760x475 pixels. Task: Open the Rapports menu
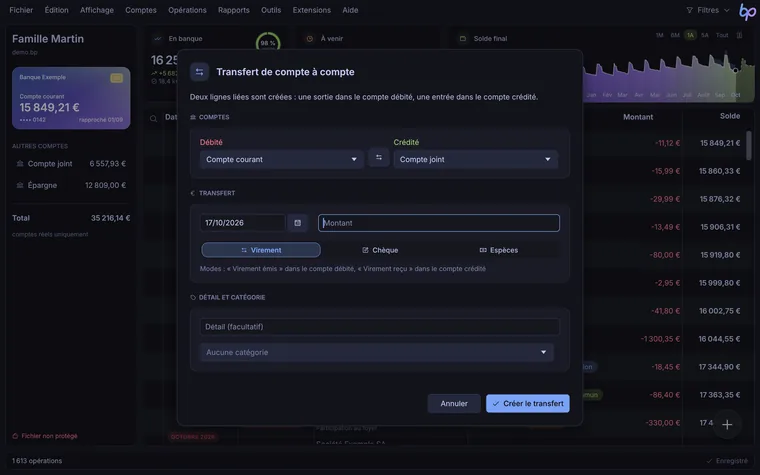coord(234,10)
